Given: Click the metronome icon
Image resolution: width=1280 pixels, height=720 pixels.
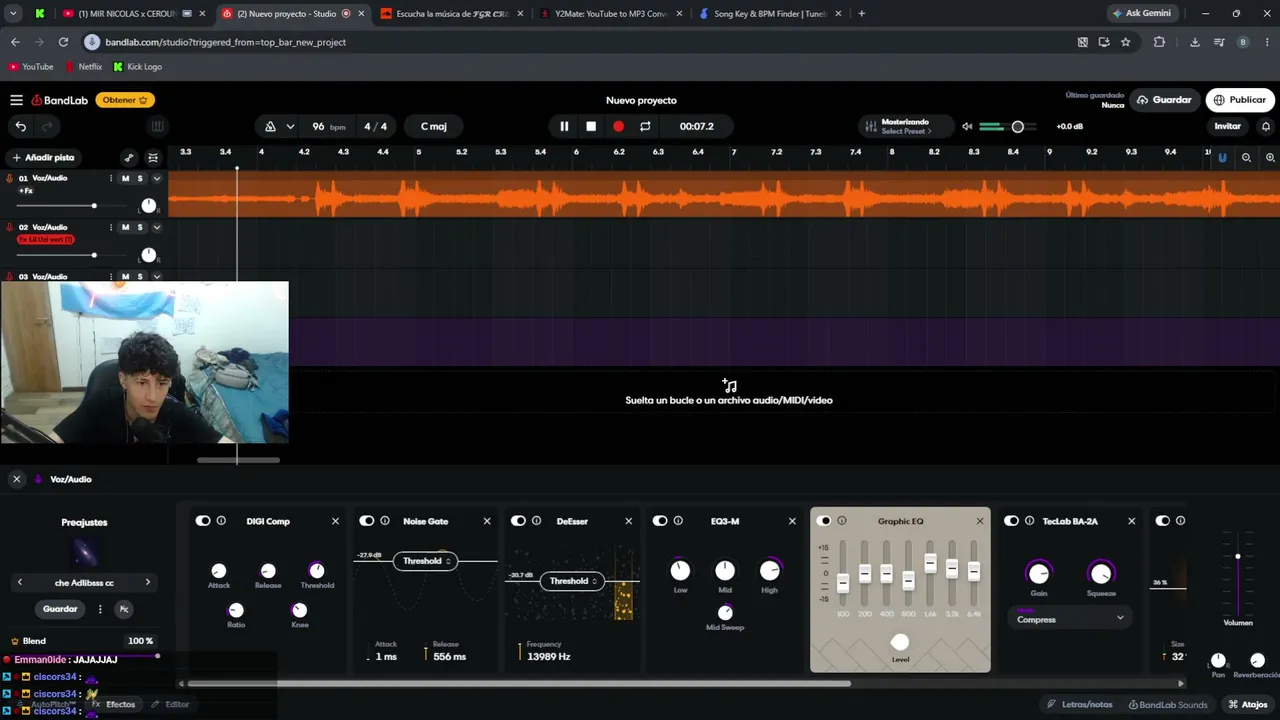Looking at the screenshot, I should coord(270,127).
